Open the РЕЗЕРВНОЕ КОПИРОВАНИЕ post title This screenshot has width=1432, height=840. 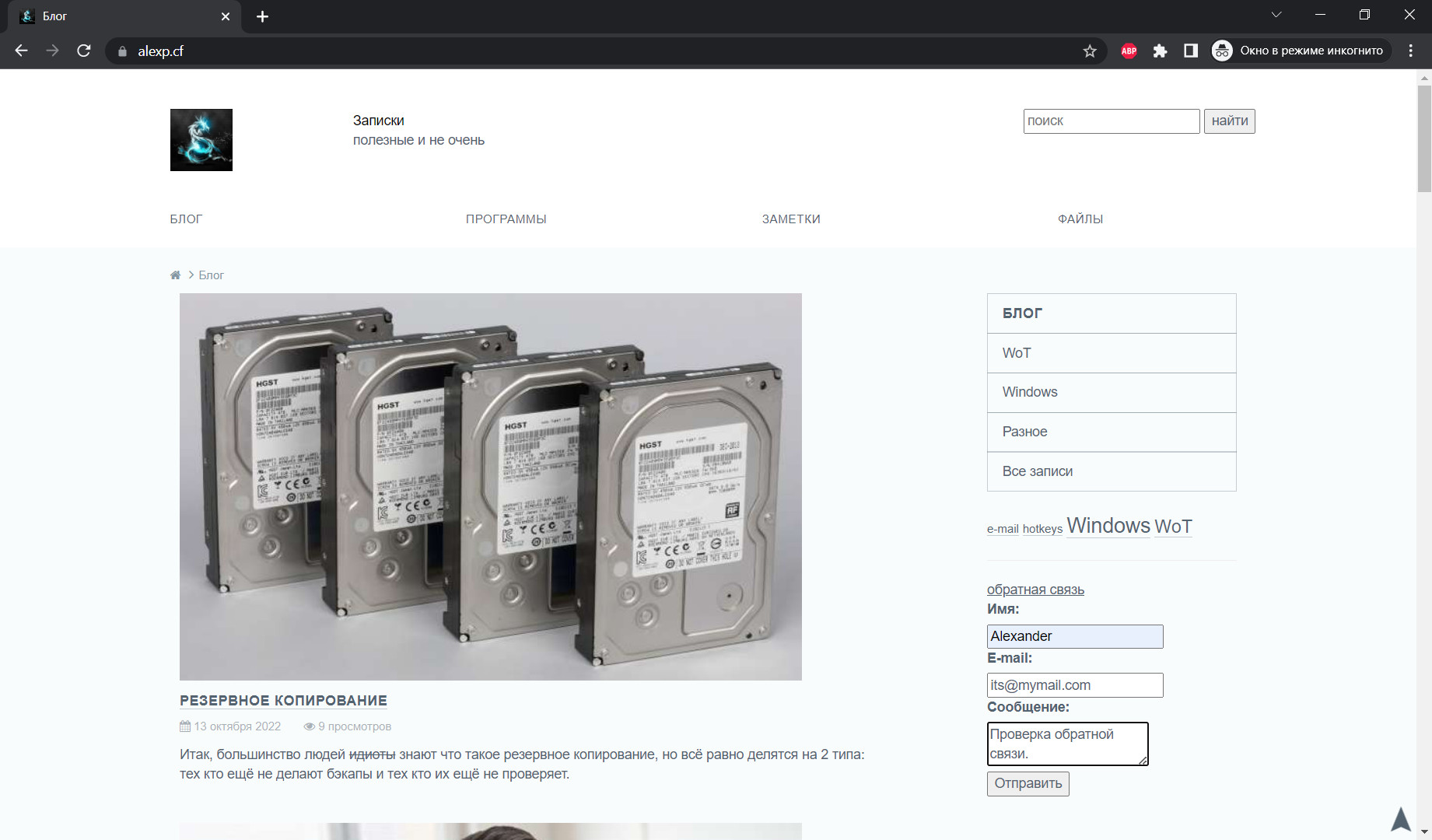click(283, 701)
